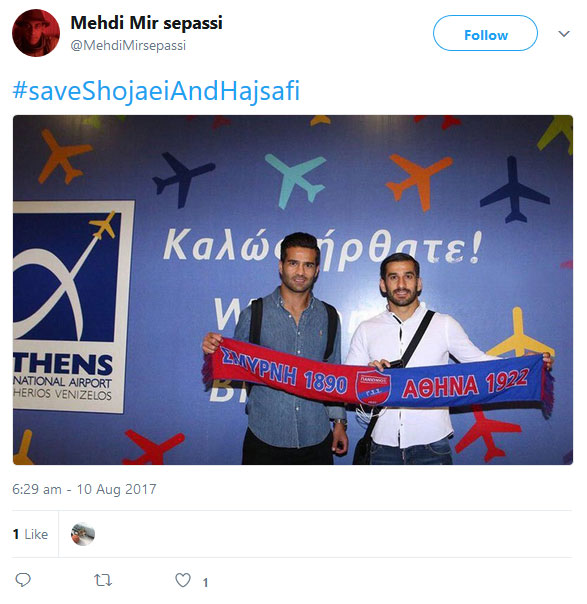Follow Mehdi Mir sepassi

click(485, 33)
